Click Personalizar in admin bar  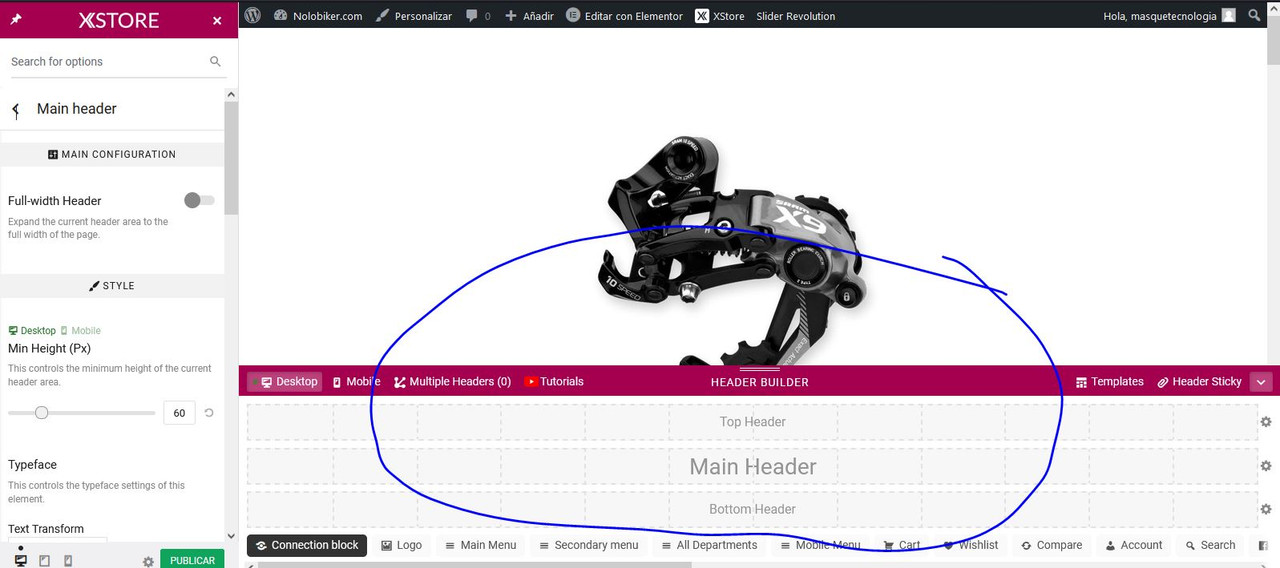(414, 15)
